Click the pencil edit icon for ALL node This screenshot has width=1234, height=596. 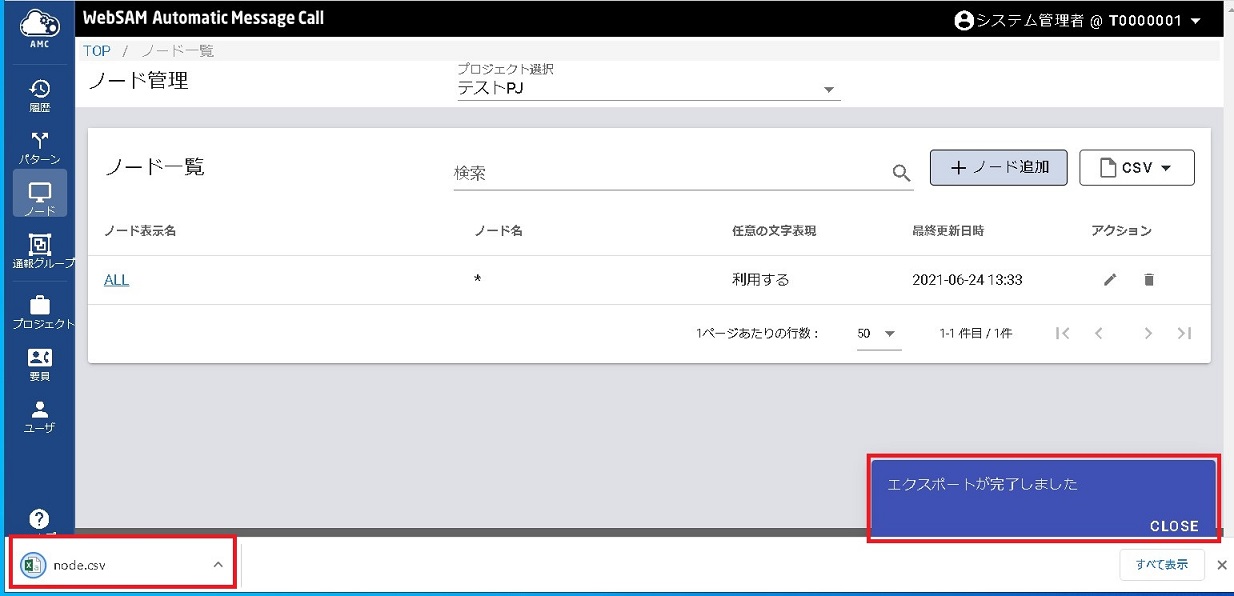1110,280
